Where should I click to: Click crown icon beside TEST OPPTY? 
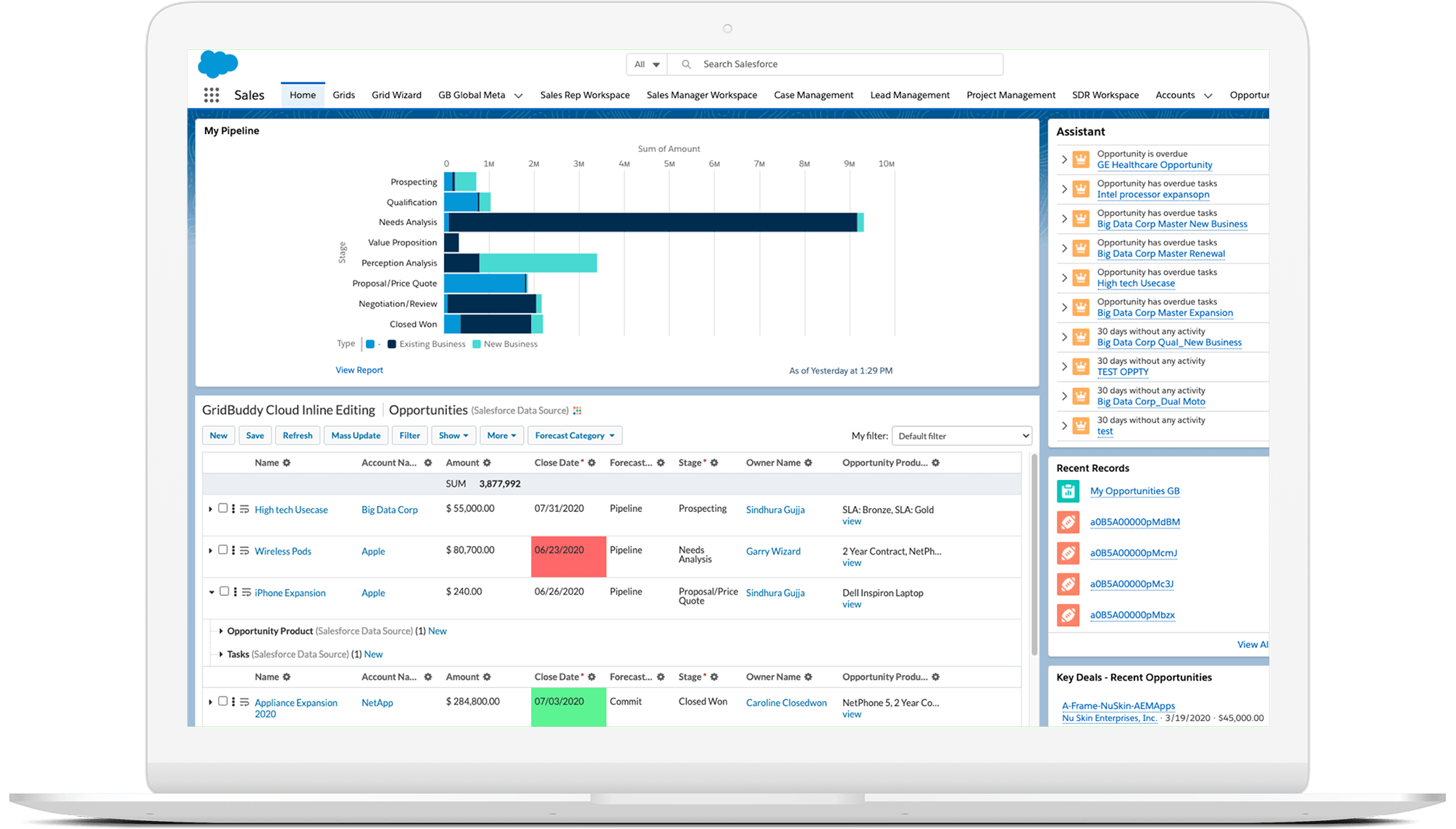click(1081, 366)
